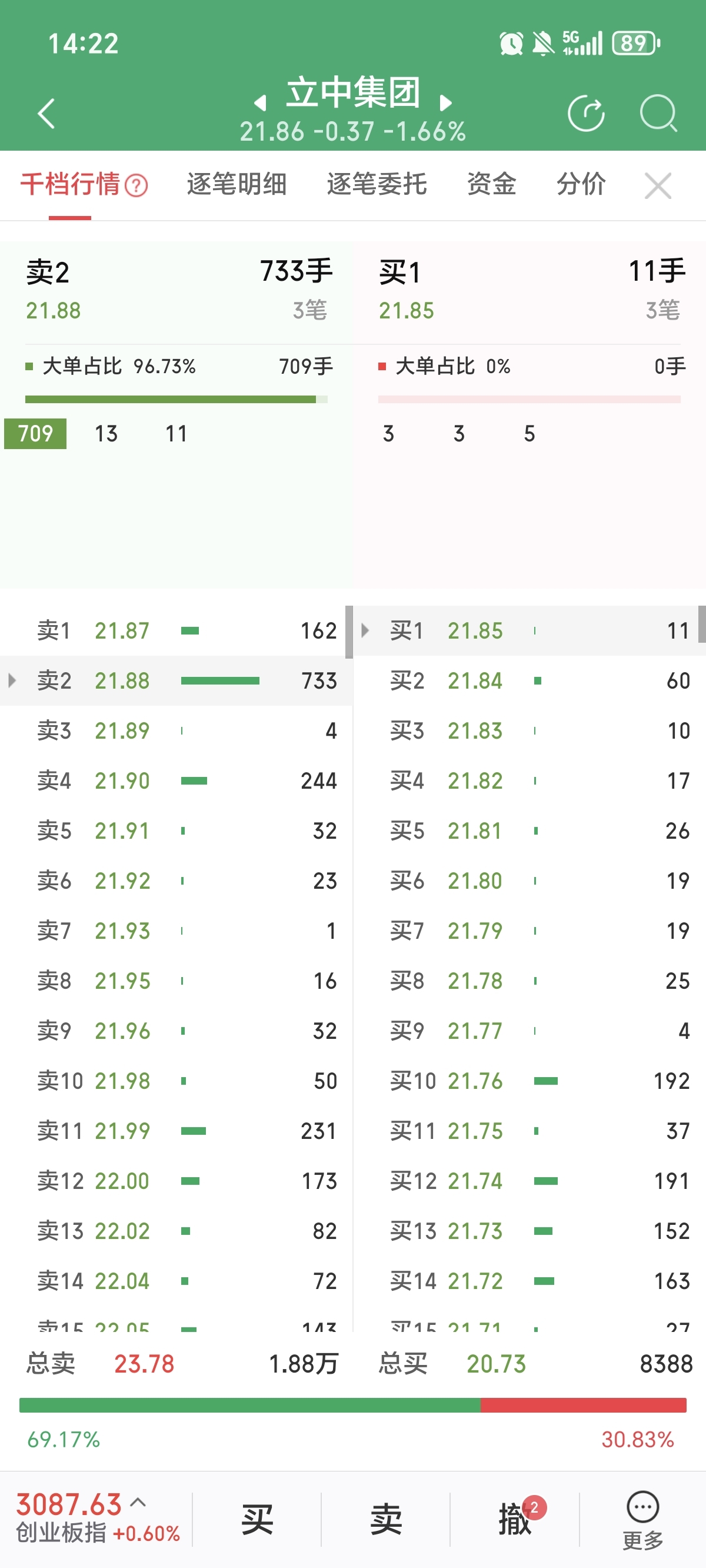Tap the refresh/share circular arrow icon
Image resolution: width=706 pixels, height=1568 pixels.
[x=585, y=113]
